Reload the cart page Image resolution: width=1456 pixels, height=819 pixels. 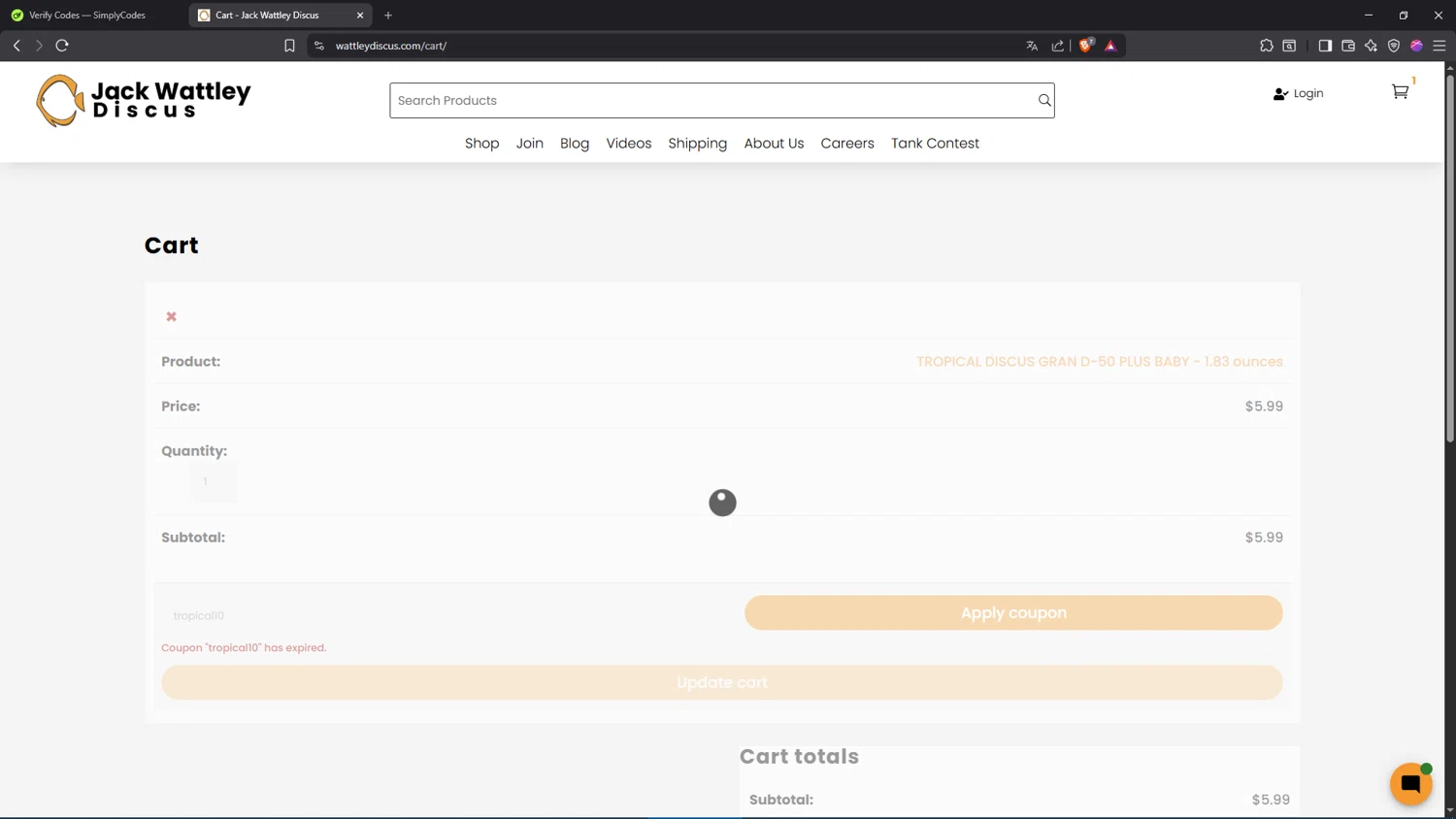coord(62,46)
